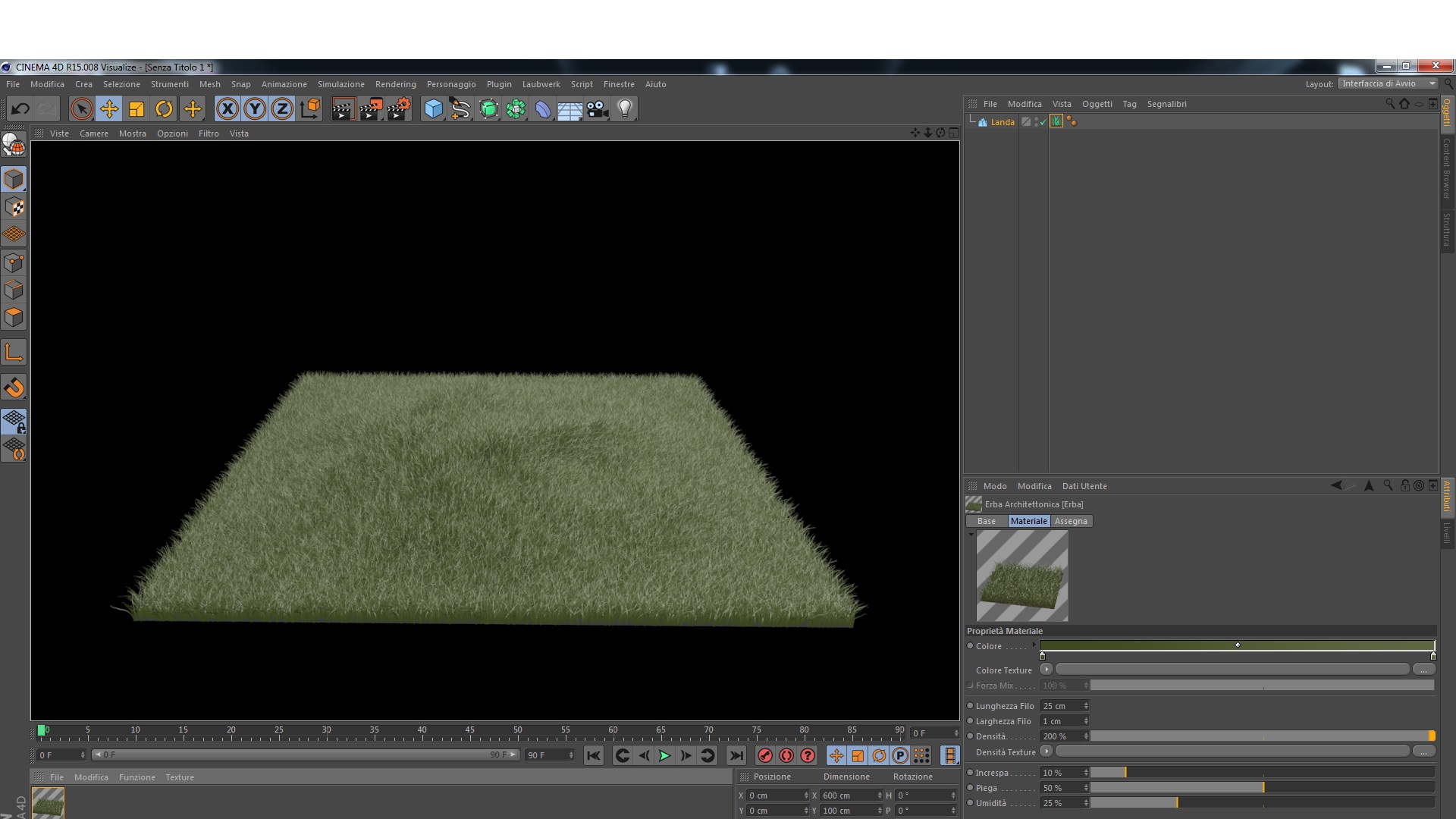
Task: Toggle the Z axis lock
Action: click(282, 109)
